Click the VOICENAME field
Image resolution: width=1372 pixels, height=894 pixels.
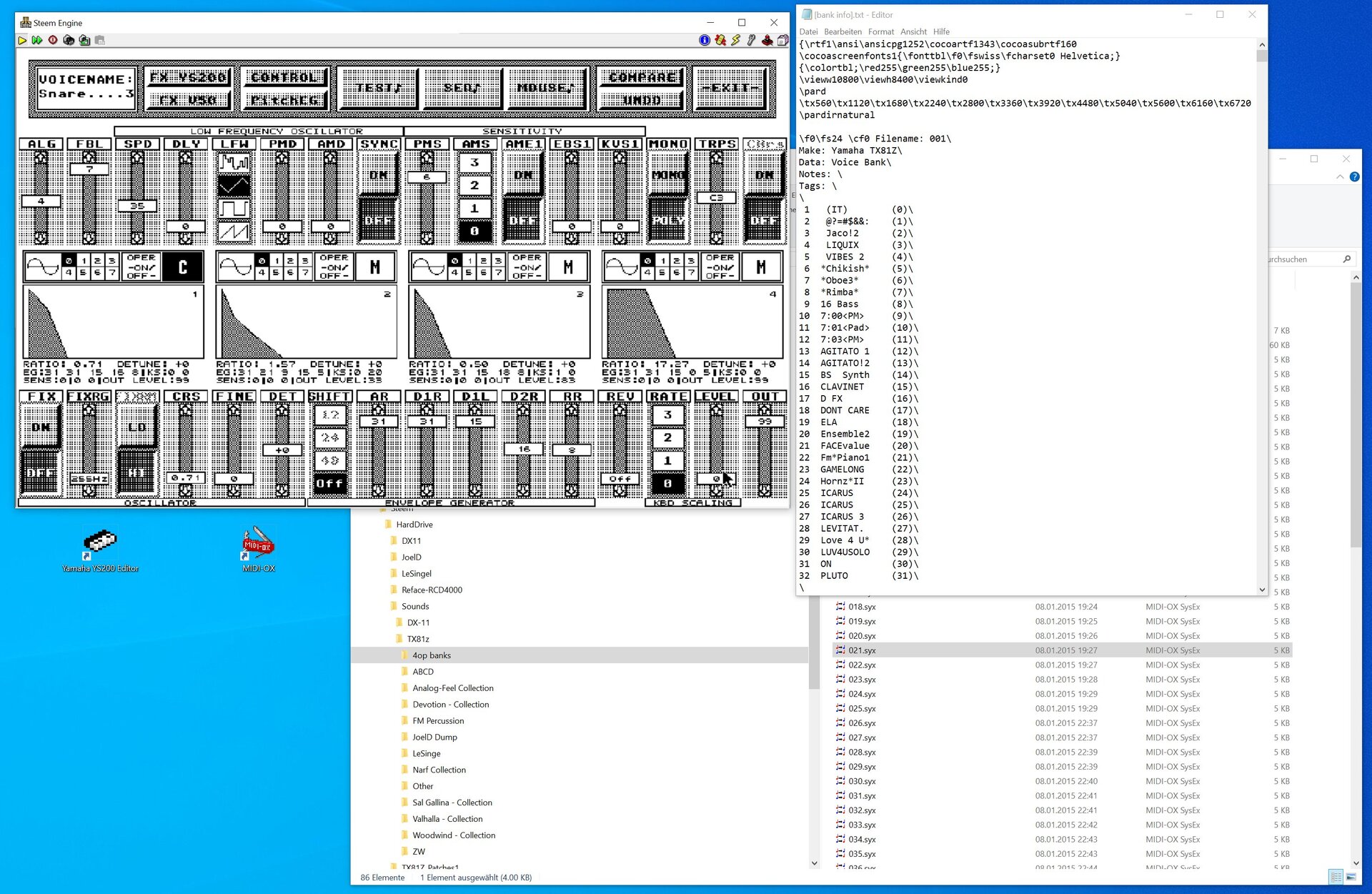point(85,87)
